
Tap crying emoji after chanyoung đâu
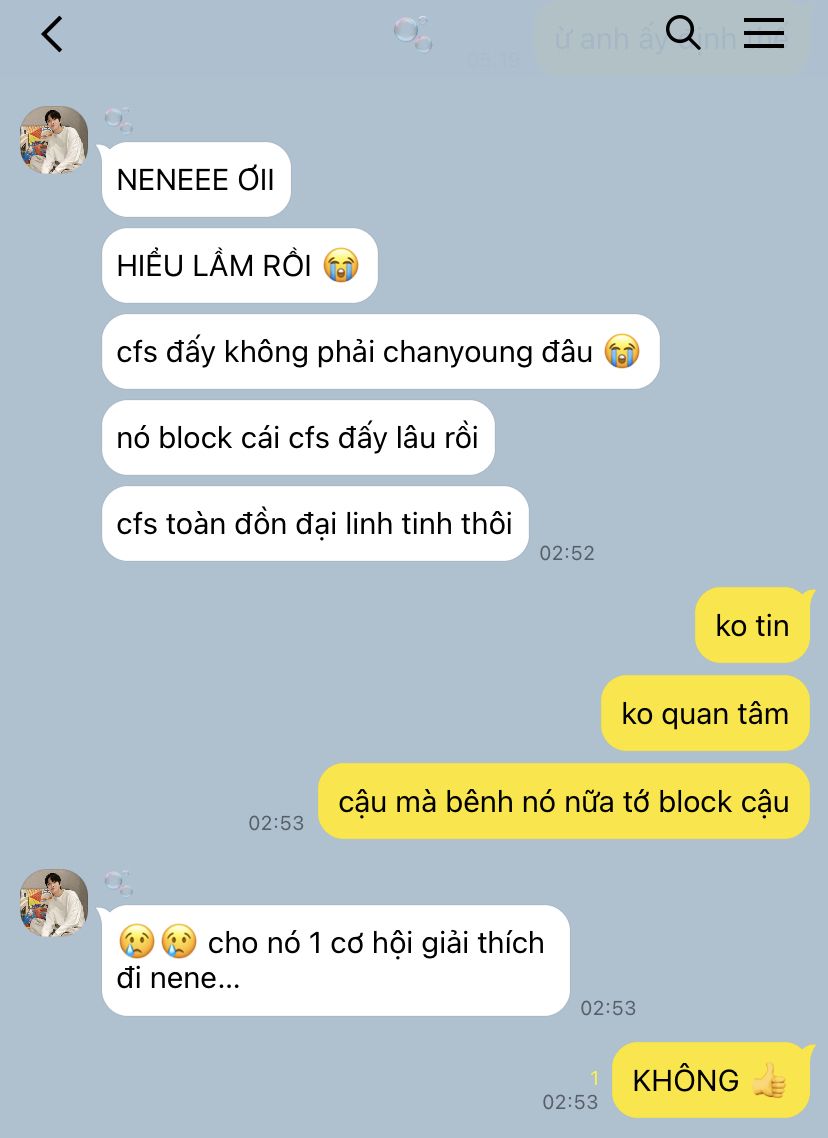click(x=622, y=351)
